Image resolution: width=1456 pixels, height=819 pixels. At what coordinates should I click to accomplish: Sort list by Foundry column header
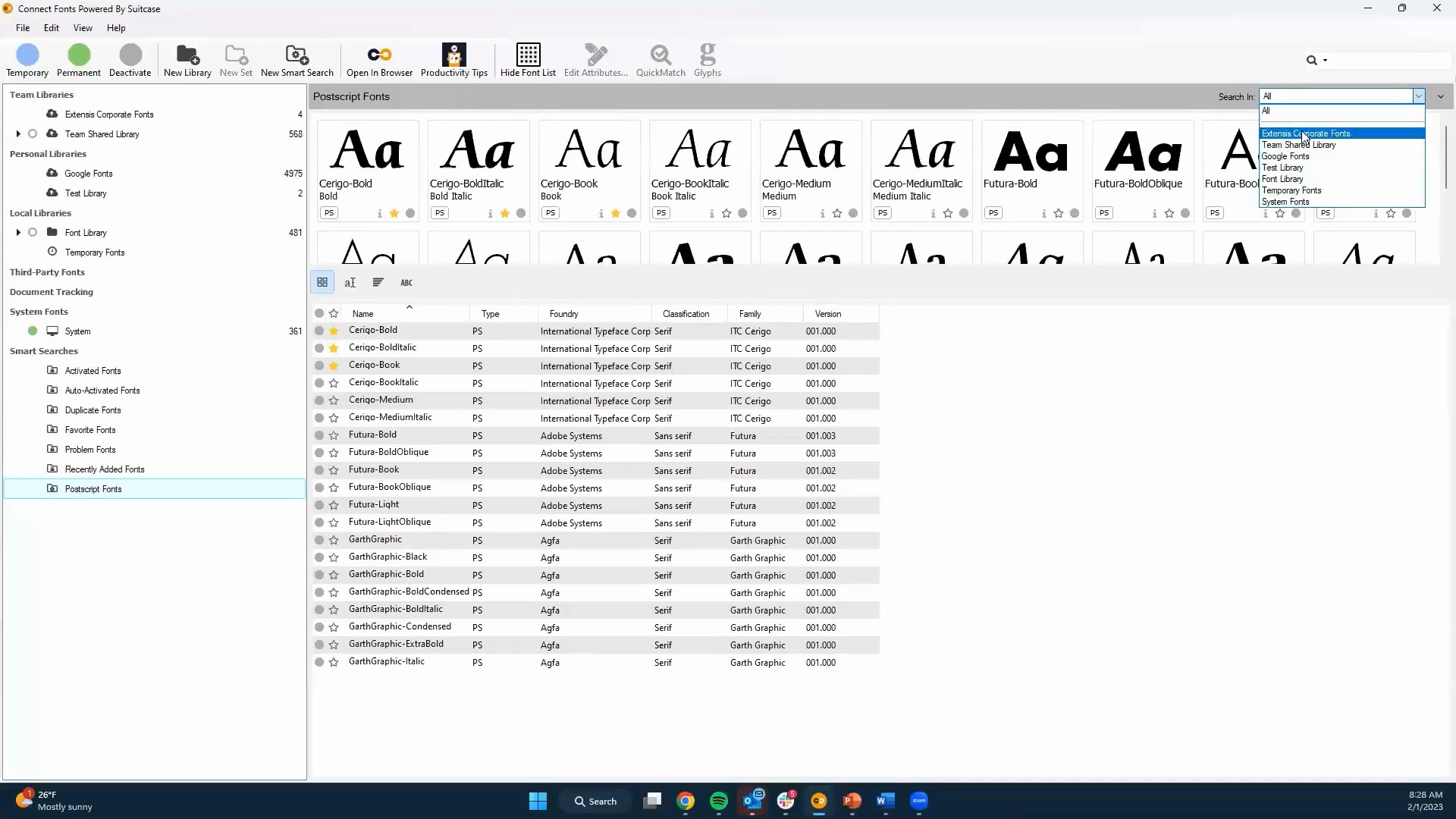tap(563, 314)
